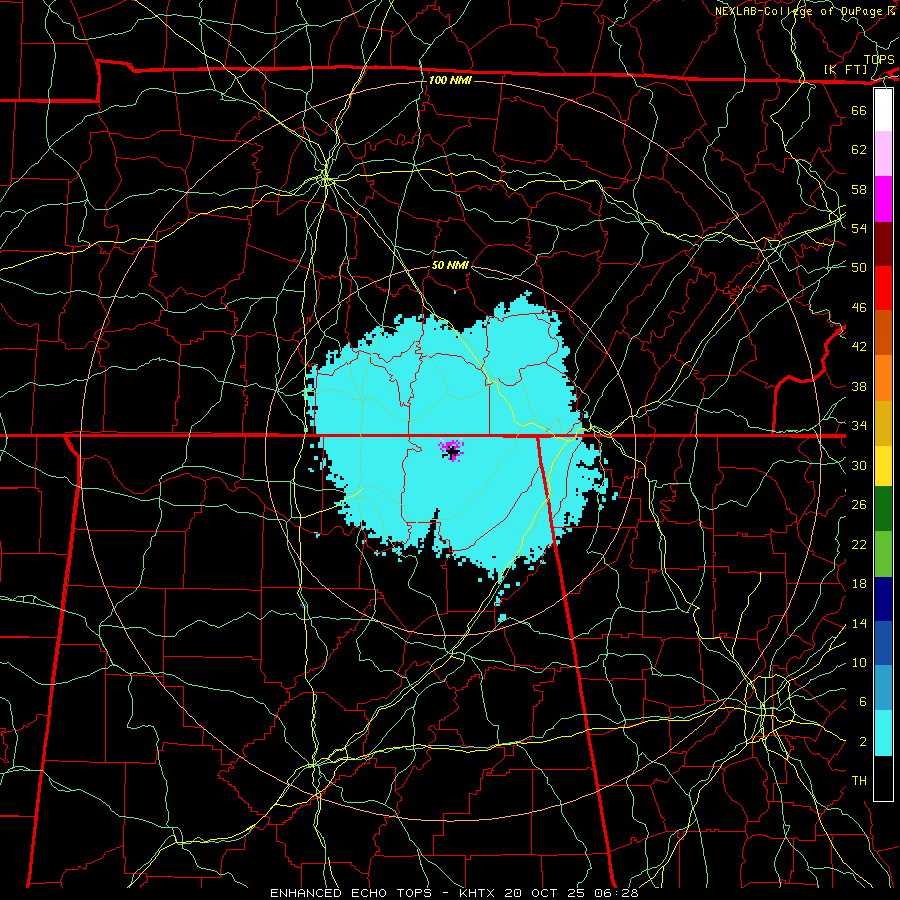Screen dimensions: 900x900
Task: Click the '42' scale label
Action: pyautogui.click(x=859, y=347)
